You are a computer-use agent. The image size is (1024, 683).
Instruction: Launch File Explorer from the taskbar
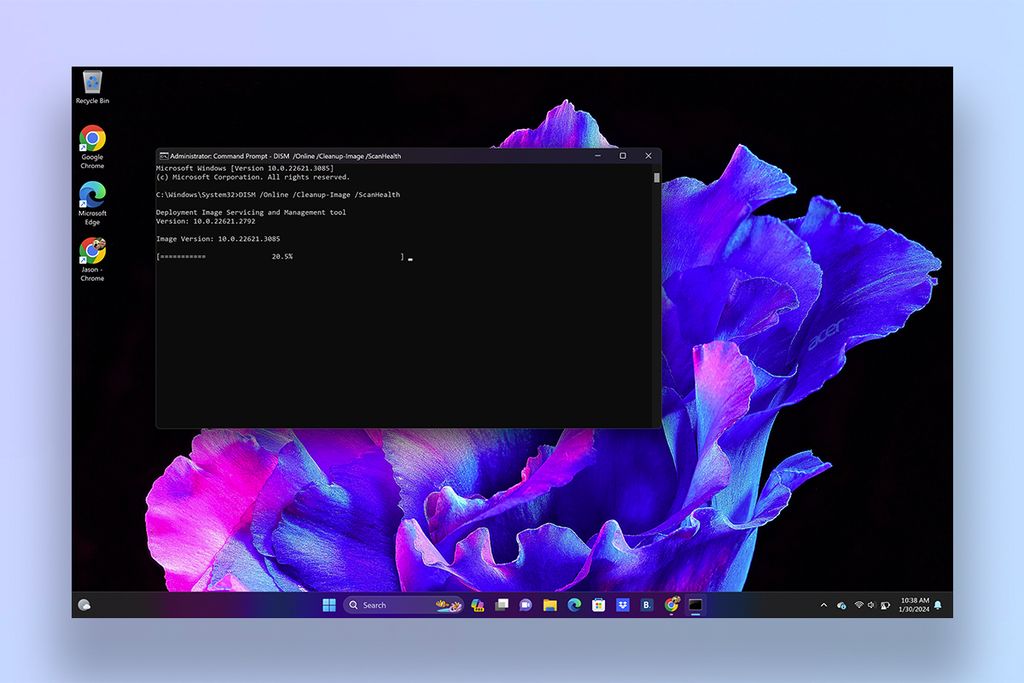pyautogui.click(x=549, y=605)
